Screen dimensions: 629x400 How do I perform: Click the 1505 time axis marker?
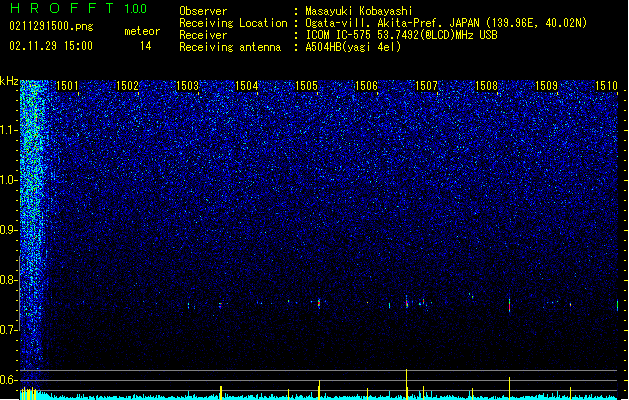pos(306,85)
